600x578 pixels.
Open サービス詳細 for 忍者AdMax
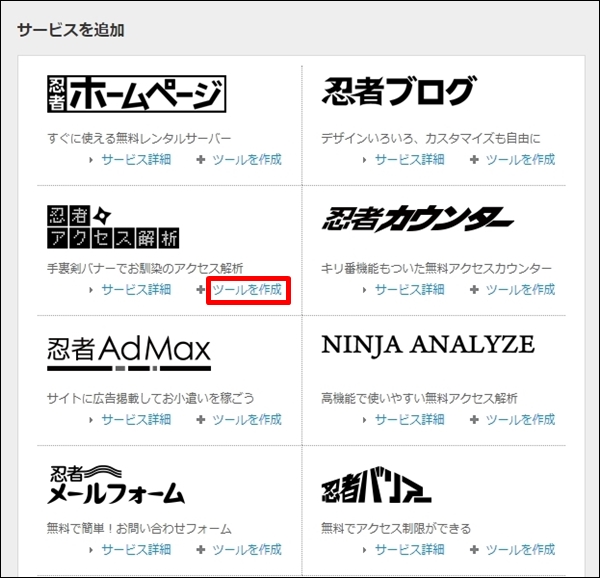tap(136, 420)
